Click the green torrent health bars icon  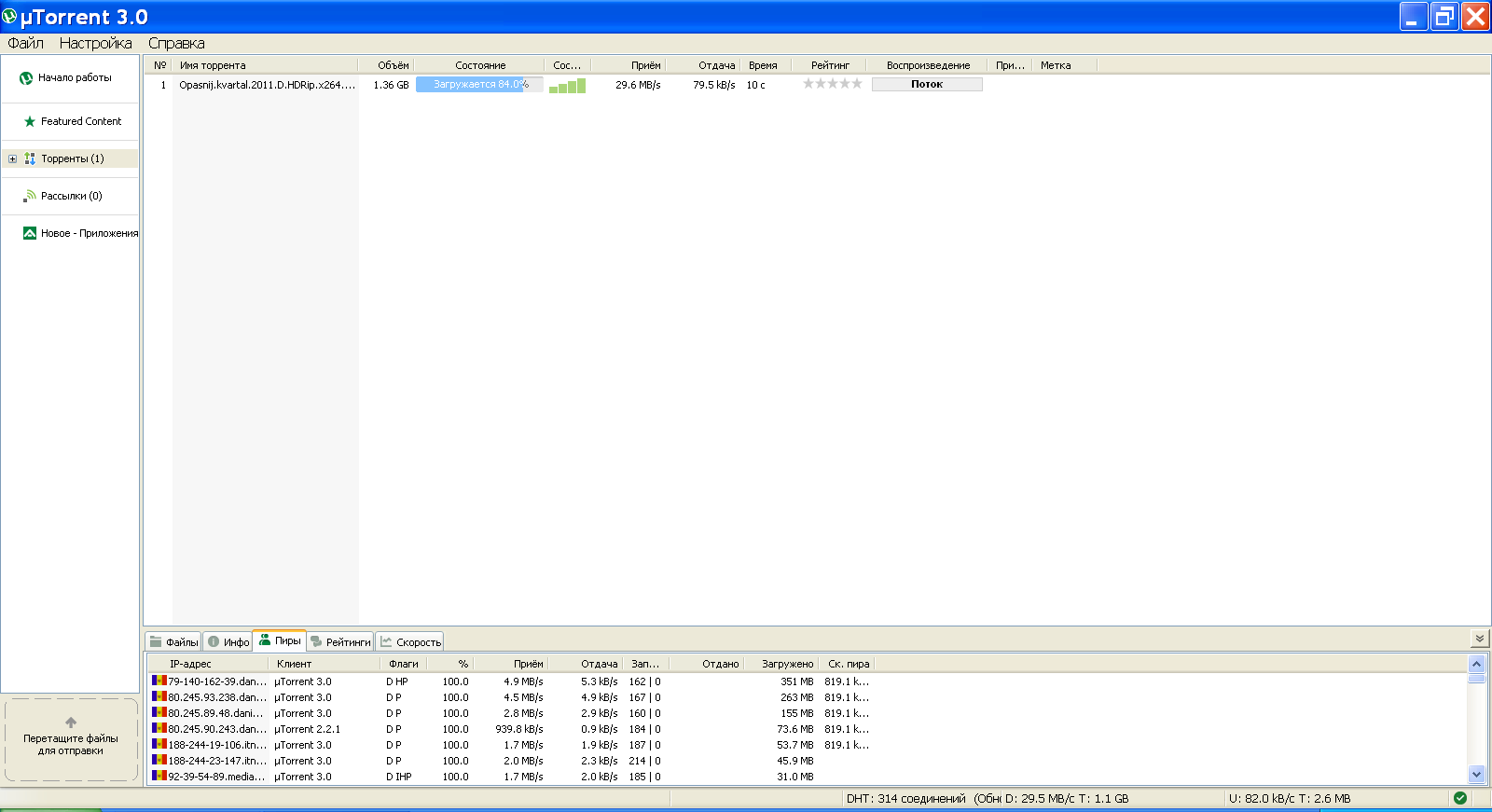coord(567,85)
